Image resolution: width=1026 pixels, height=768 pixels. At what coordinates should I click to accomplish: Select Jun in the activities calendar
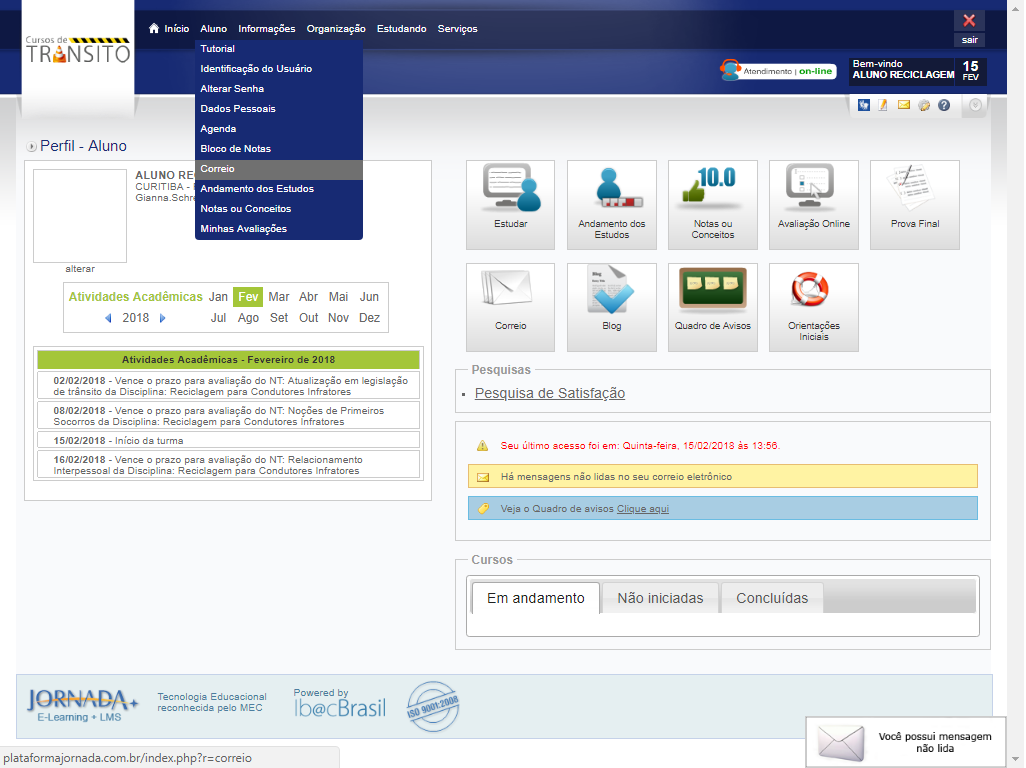click(369, 297)
